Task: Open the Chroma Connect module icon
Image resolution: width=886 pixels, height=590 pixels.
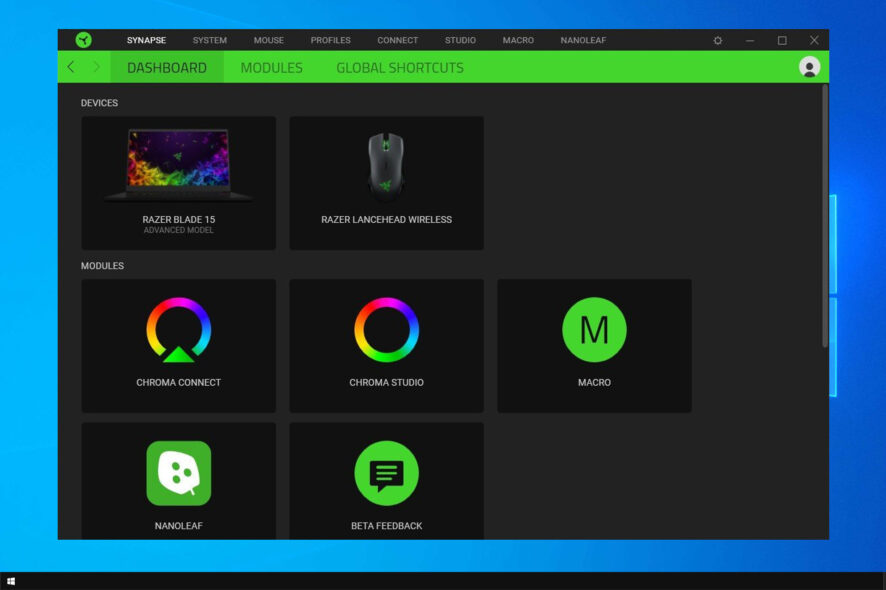Action: point(179,329)
